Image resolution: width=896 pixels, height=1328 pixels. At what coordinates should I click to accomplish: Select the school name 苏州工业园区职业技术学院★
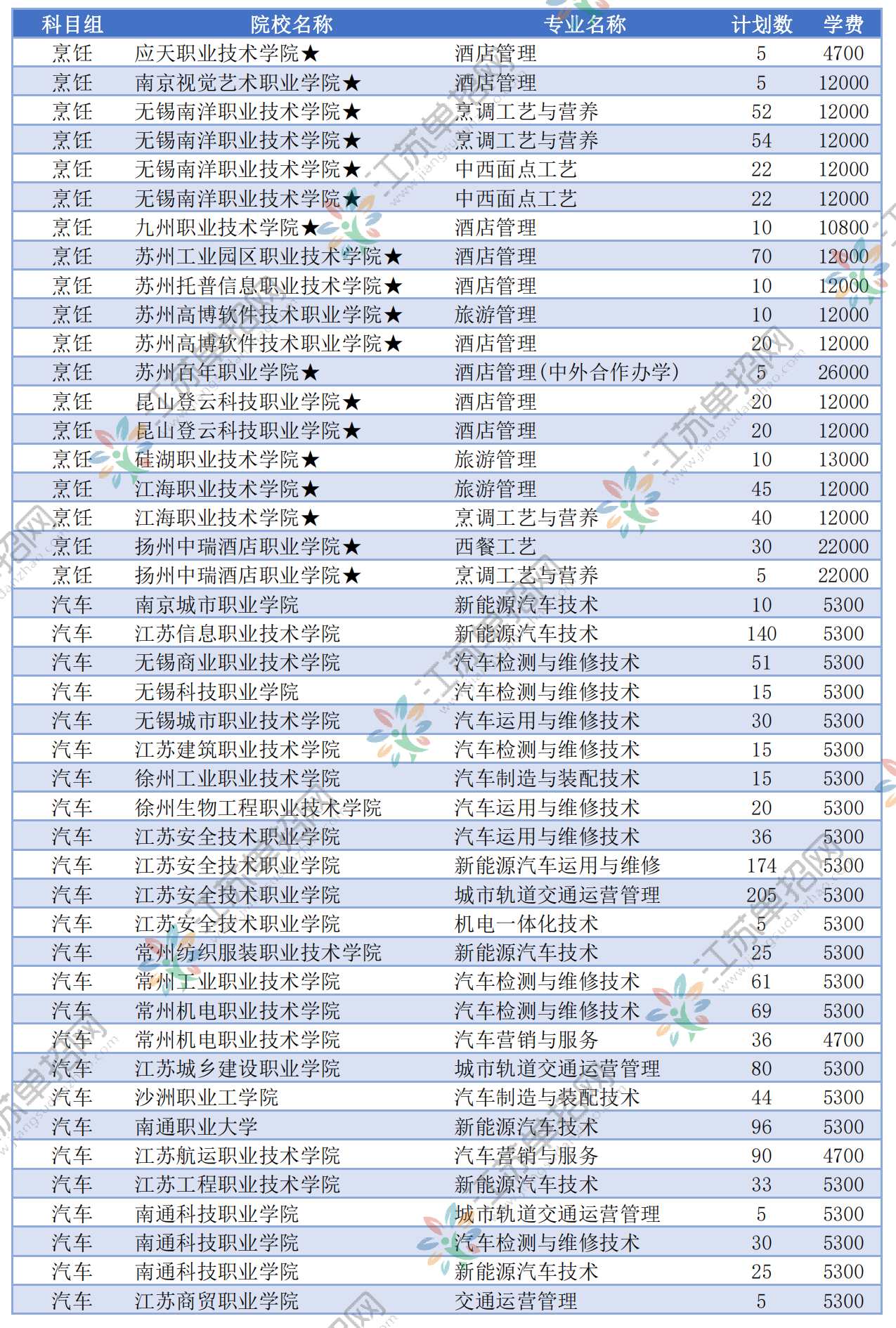click(268, 256)
